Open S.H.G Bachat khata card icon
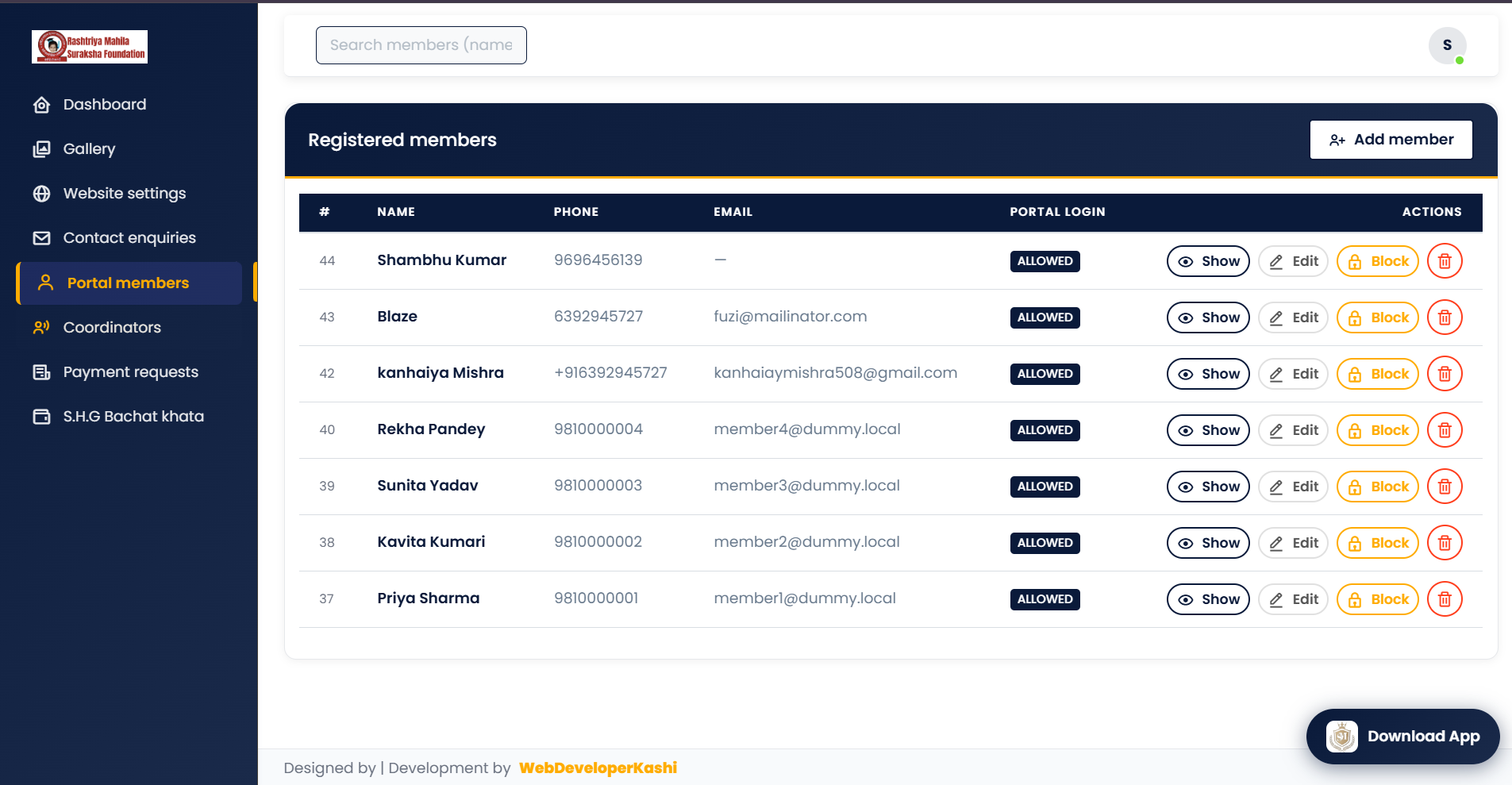 42,416
